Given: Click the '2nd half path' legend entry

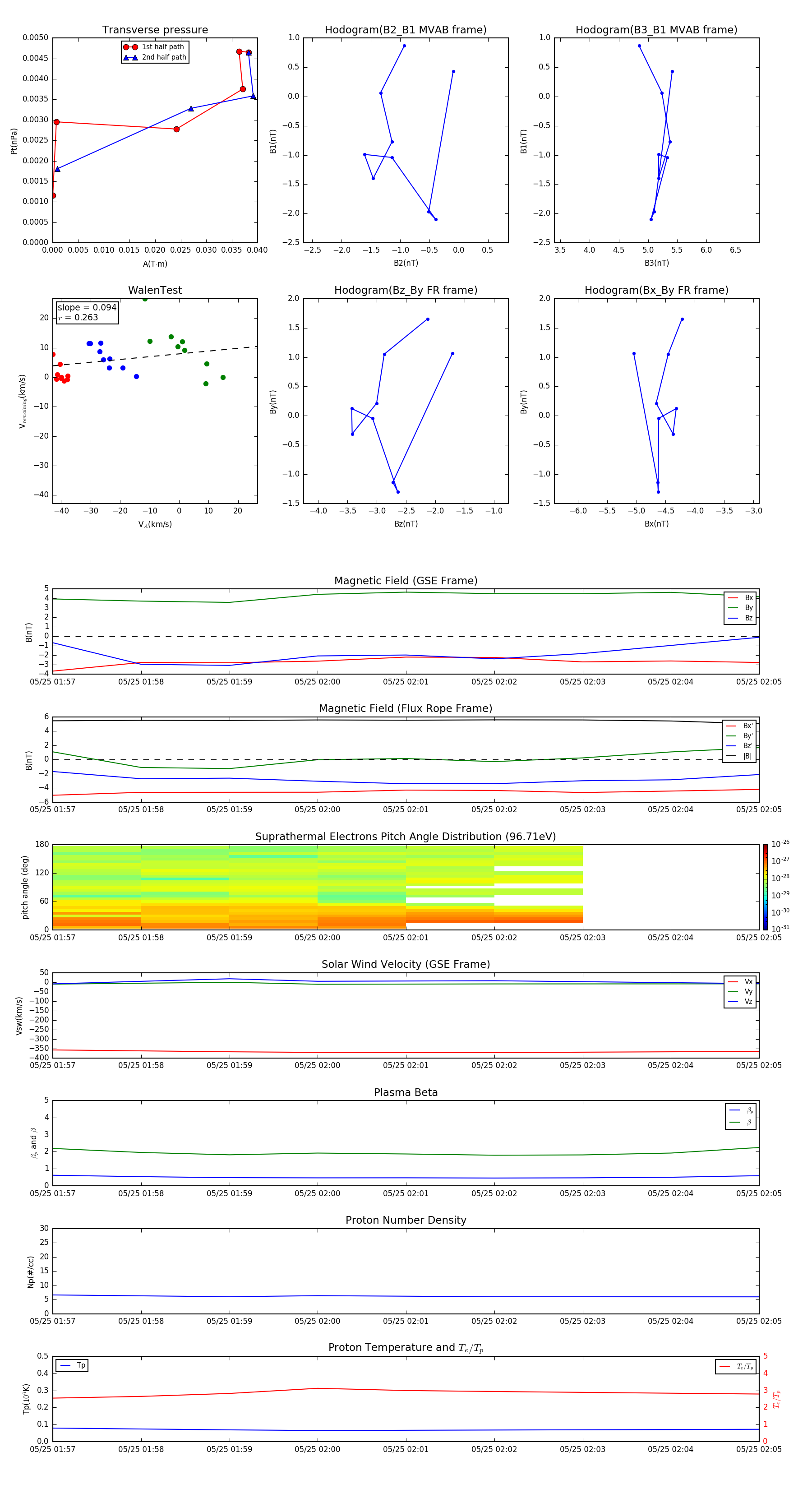Looking at the screenshot, I should click(x=155, y=57).
